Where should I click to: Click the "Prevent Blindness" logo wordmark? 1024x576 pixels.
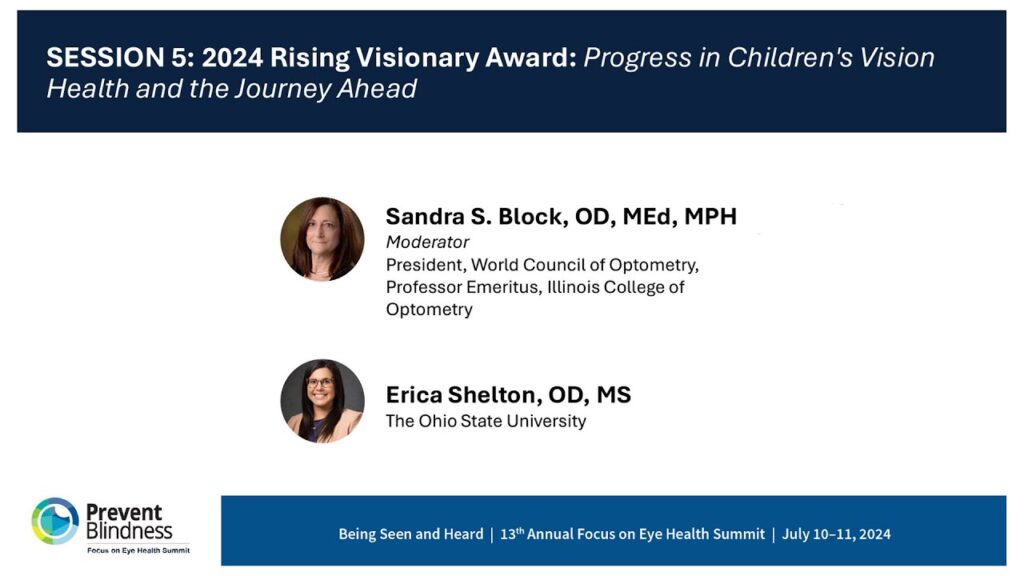pos(130,520)
